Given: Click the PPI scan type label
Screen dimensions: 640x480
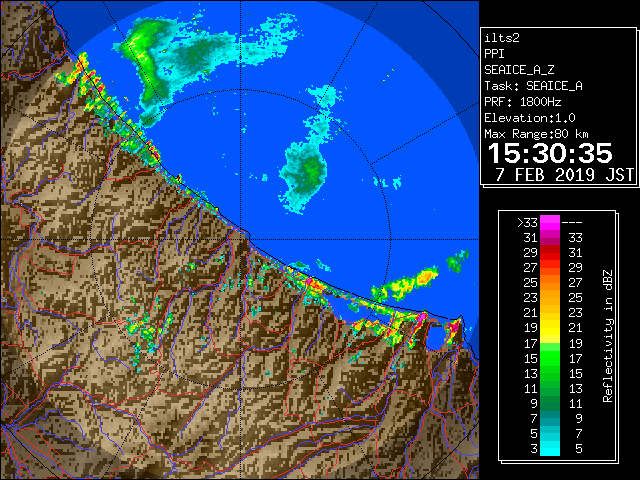Looking at the screenshot, I should click(x=494, y=54).
